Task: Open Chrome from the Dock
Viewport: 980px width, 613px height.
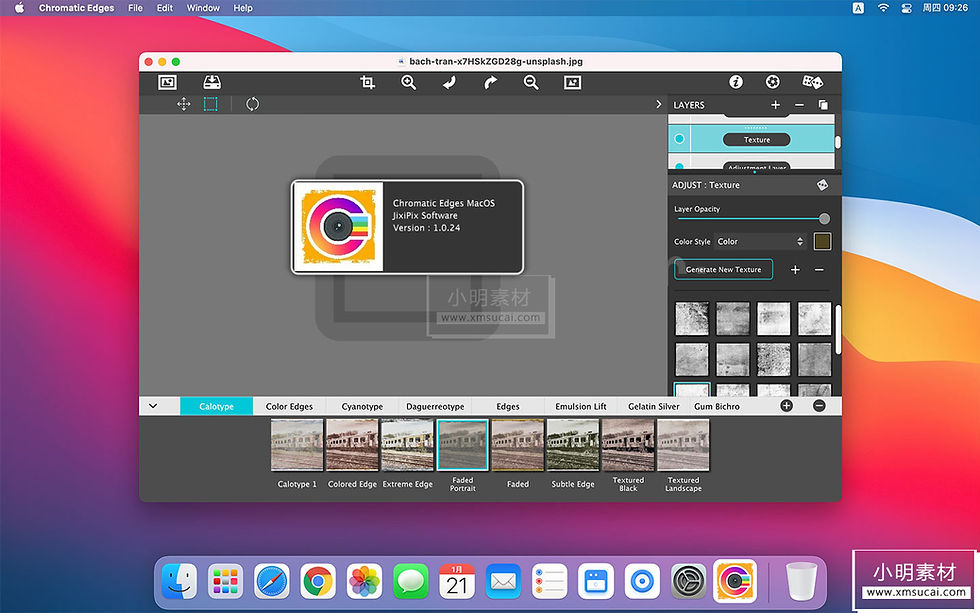Action: [x=318, y=582]
